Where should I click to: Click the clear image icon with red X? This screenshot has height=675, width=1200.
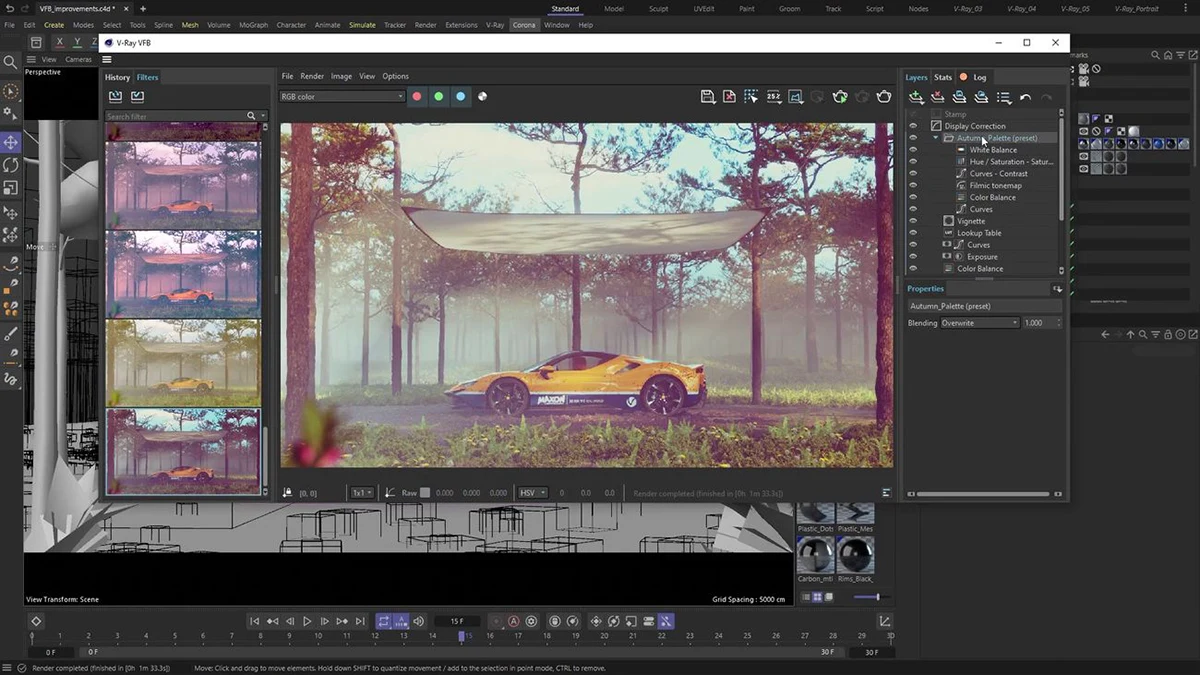click(x=729, y=97)
